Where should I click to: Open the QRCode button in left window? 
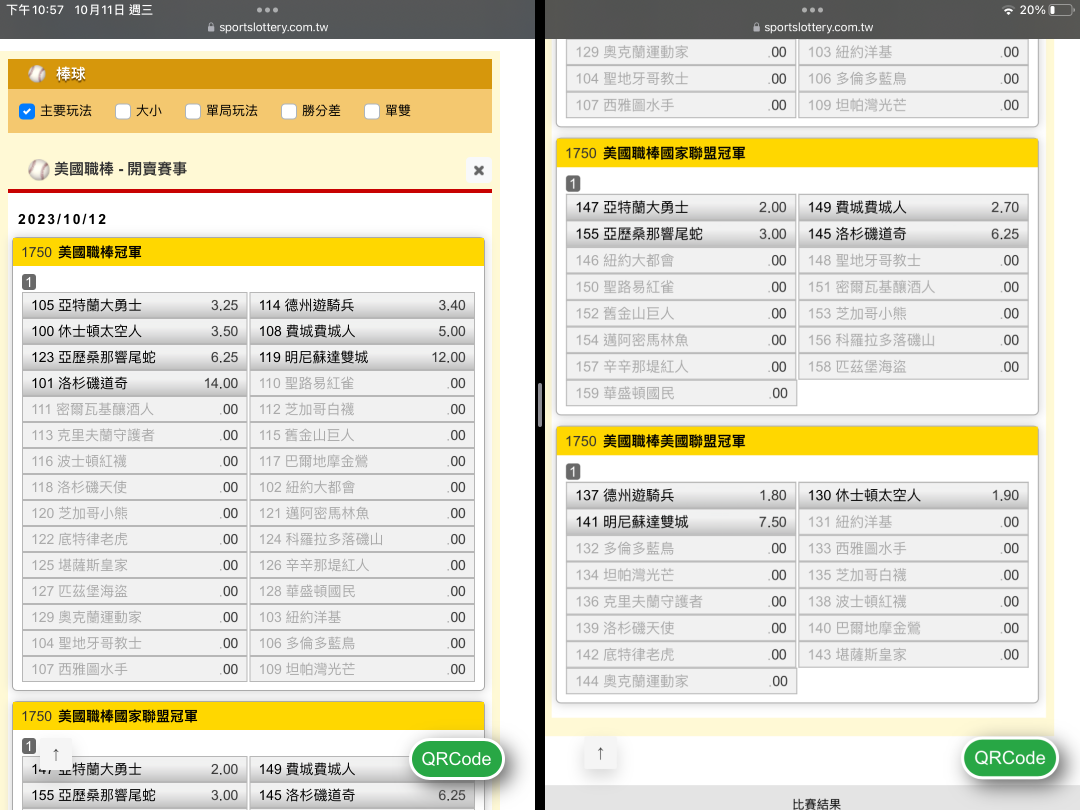pos(457,759)
